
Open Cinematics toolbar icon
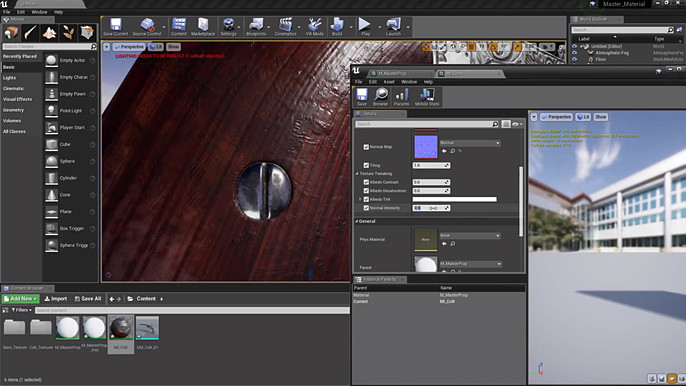click(x=286, y=27)
